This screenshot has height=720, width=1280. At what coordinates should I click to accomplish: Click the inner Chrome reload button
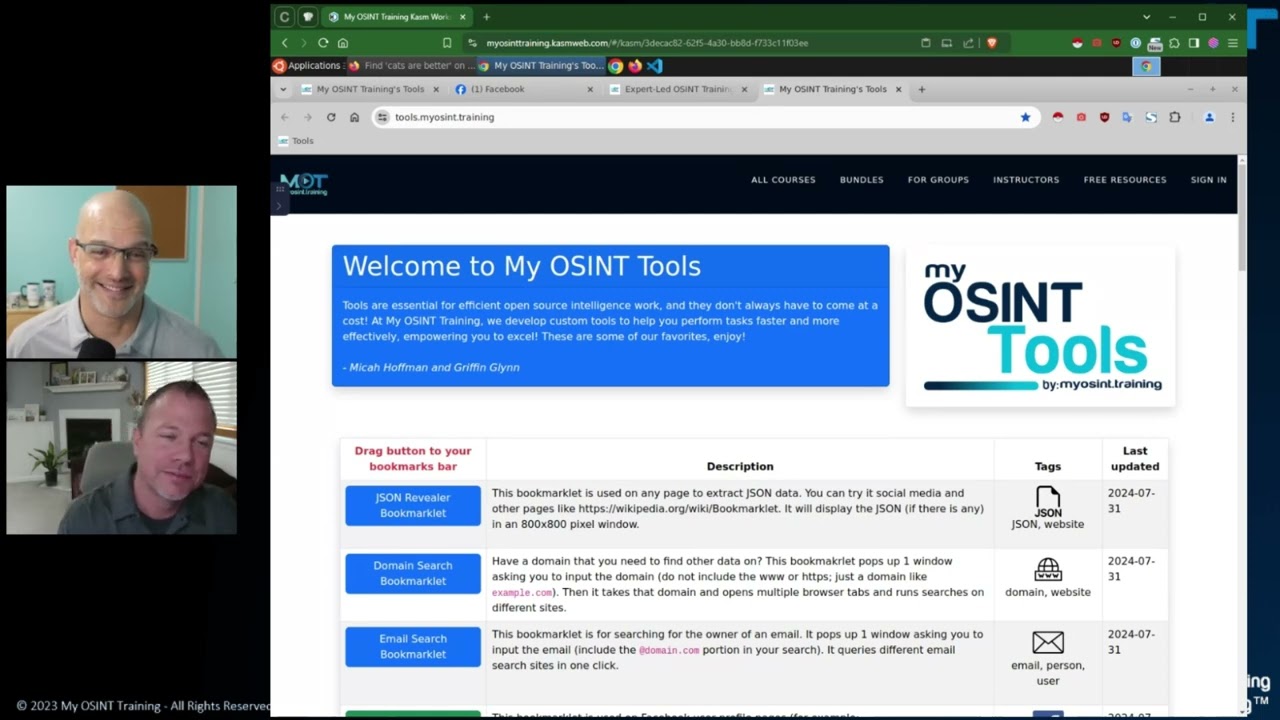point(331,117)
